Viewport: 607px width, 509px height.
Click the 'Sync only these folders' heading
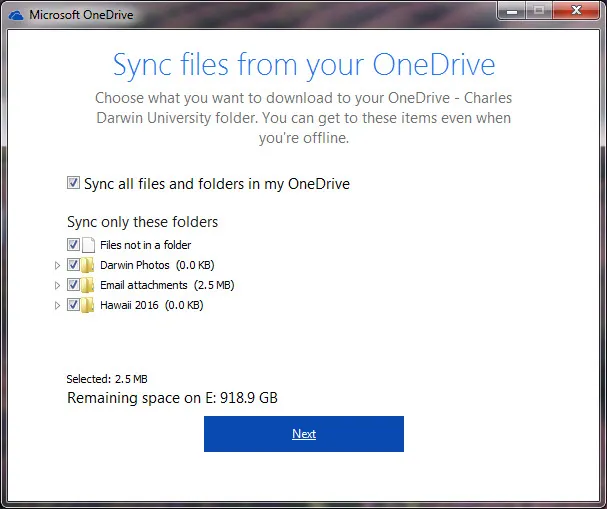pos(142,222)
